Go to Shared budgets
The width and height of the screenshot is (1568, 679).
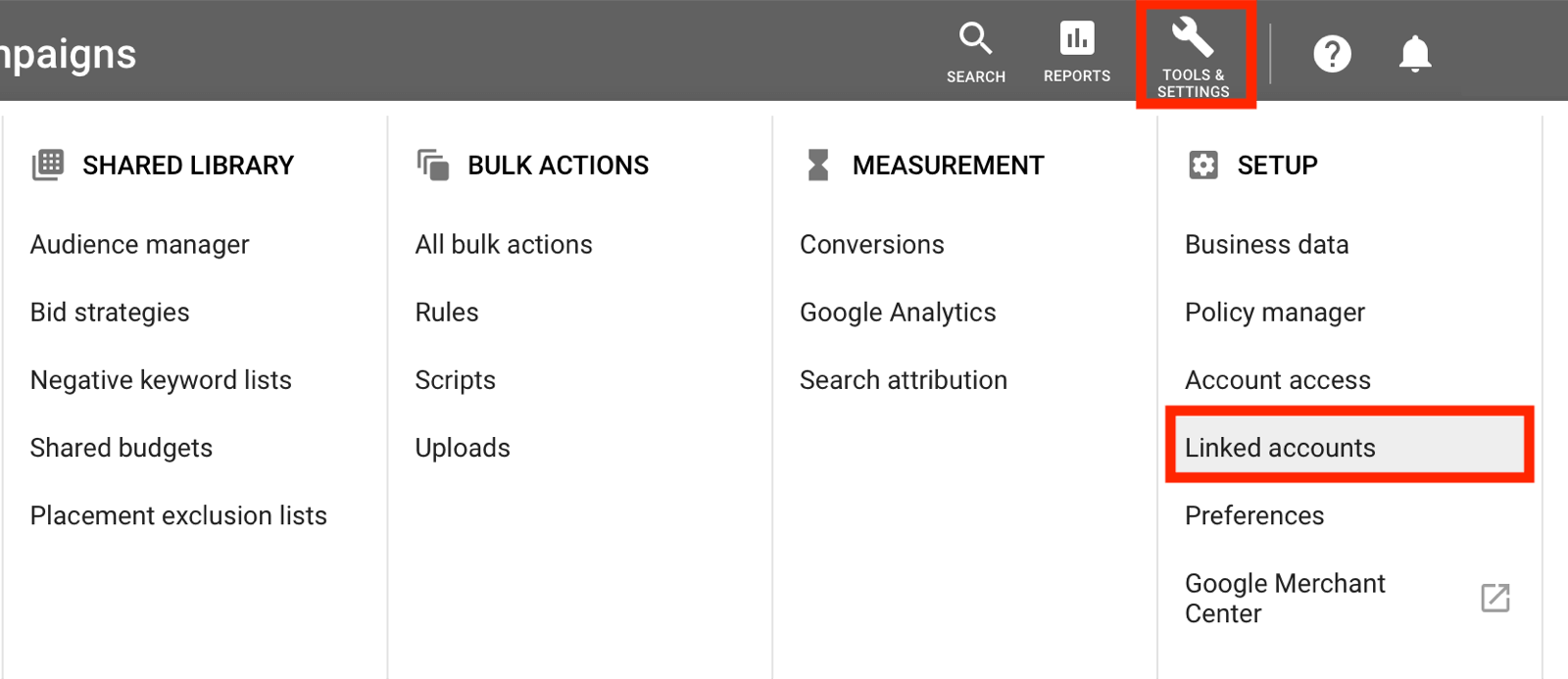122,448
